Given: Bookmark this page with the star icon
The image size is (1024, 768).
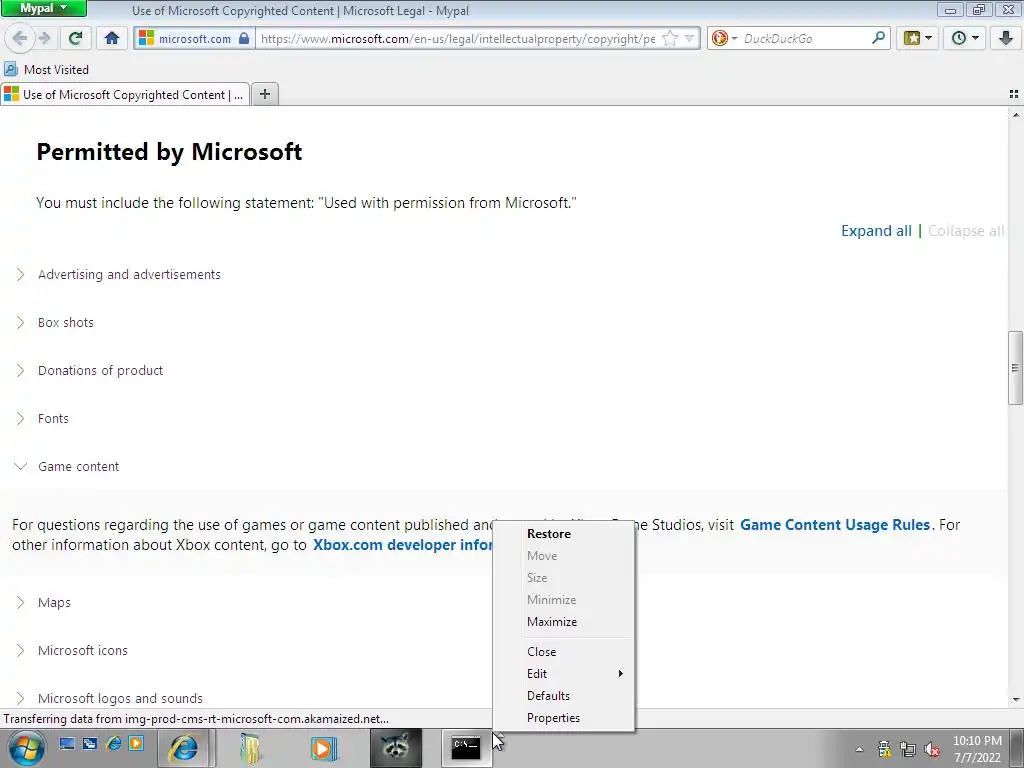Looking at the screenshot, I should (669, 39).
